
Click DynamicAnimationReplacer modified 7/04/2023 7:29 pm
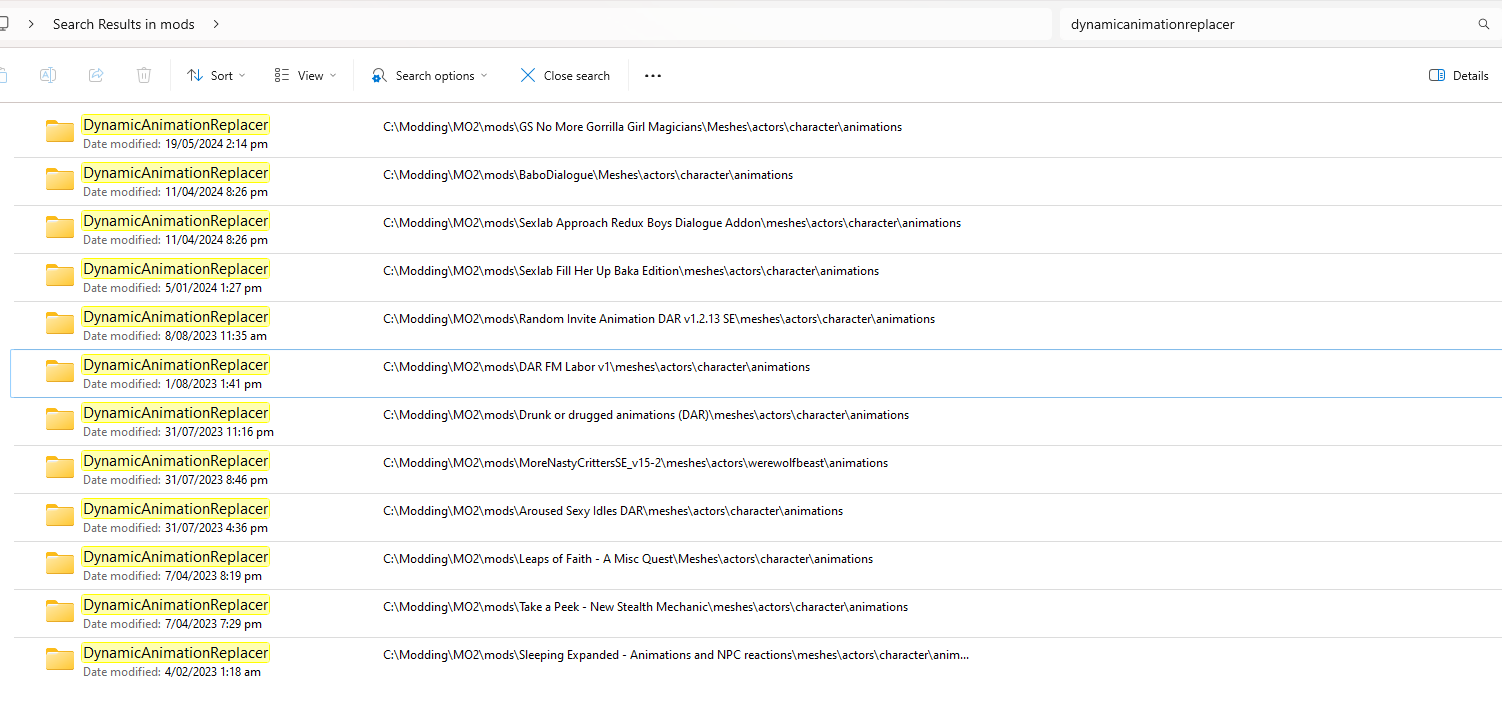(176, 605)
